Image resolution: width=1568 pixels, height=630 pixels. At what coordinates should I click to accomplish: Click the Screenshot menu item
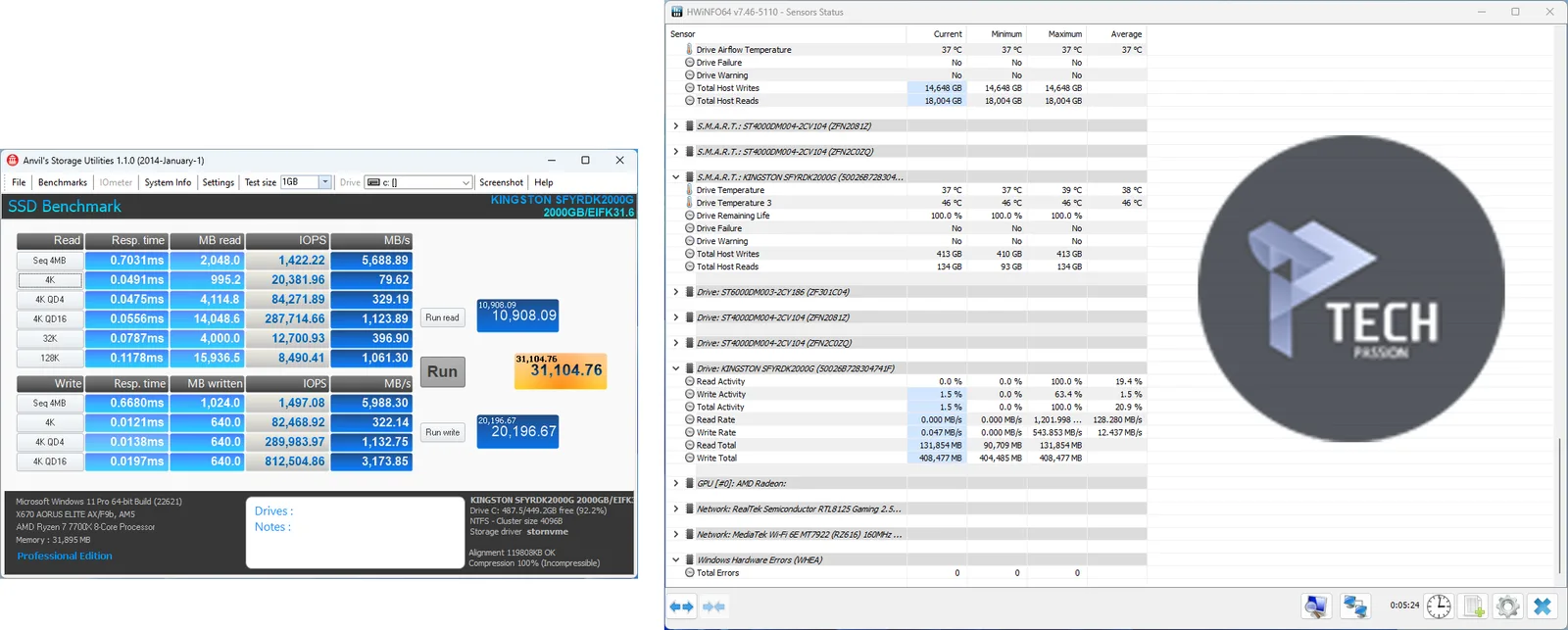pyautogui.click(x=501, y=182)
